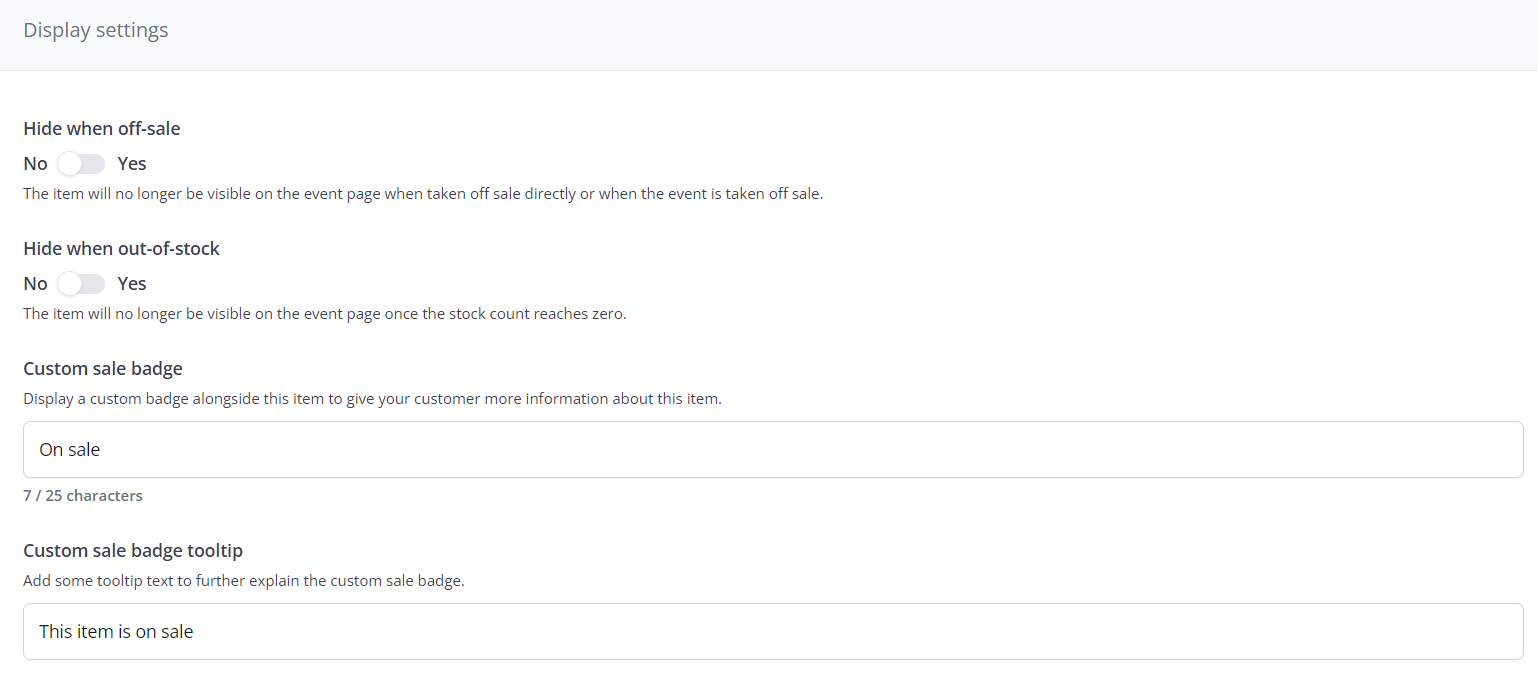This screenshot has width=1538, height=683.
Task: Click 'No' next to Hide when off-sale
Action: coord(35,164)
